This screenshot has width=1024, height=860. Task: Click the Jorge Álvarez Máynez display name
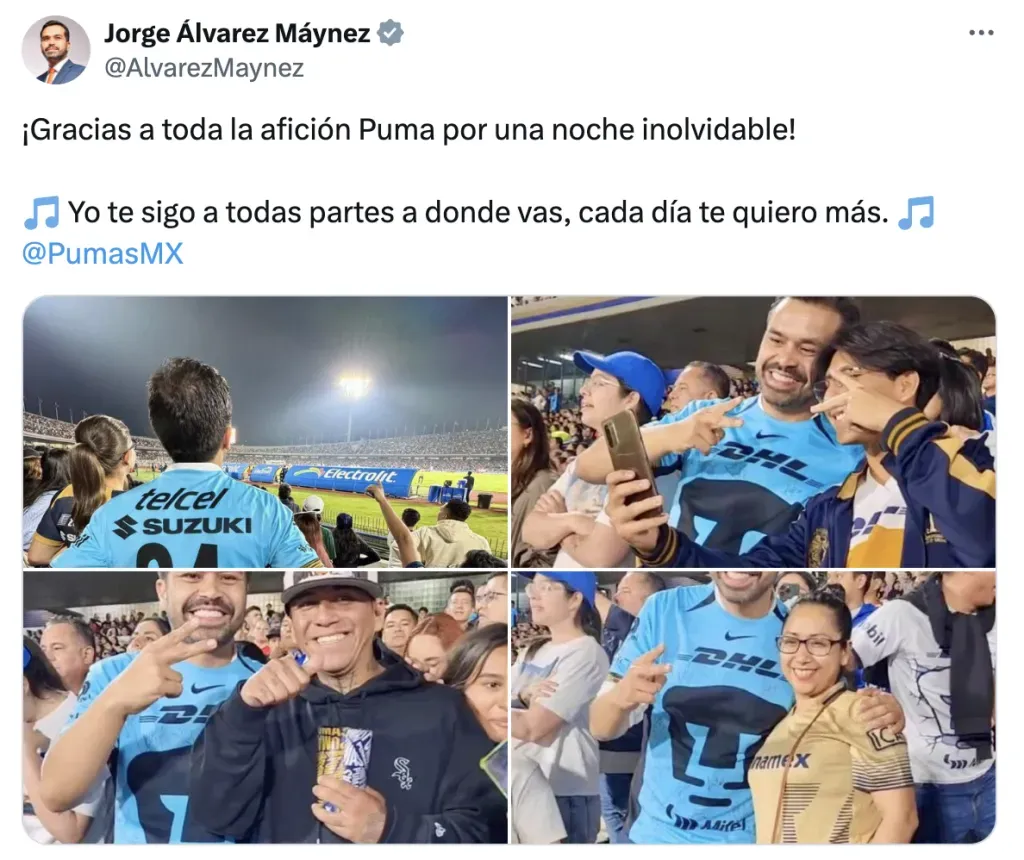click(x=238, y=33)
